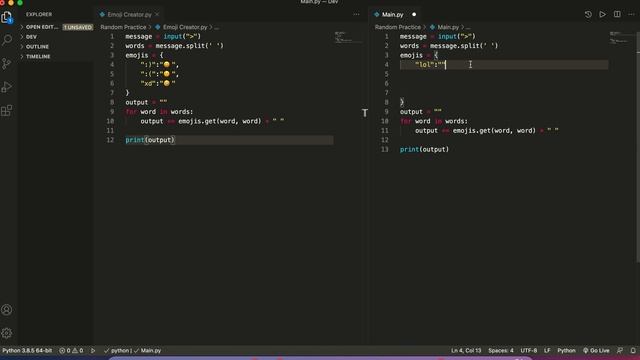Change end of line sequence LF
640x360 pixels.
point(547,351)
